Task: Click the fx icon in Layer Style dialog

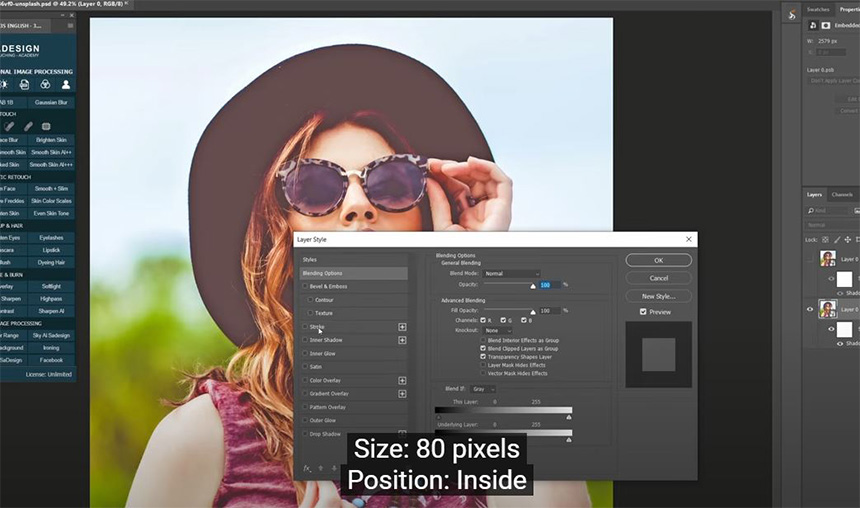Action: [307, 468]
